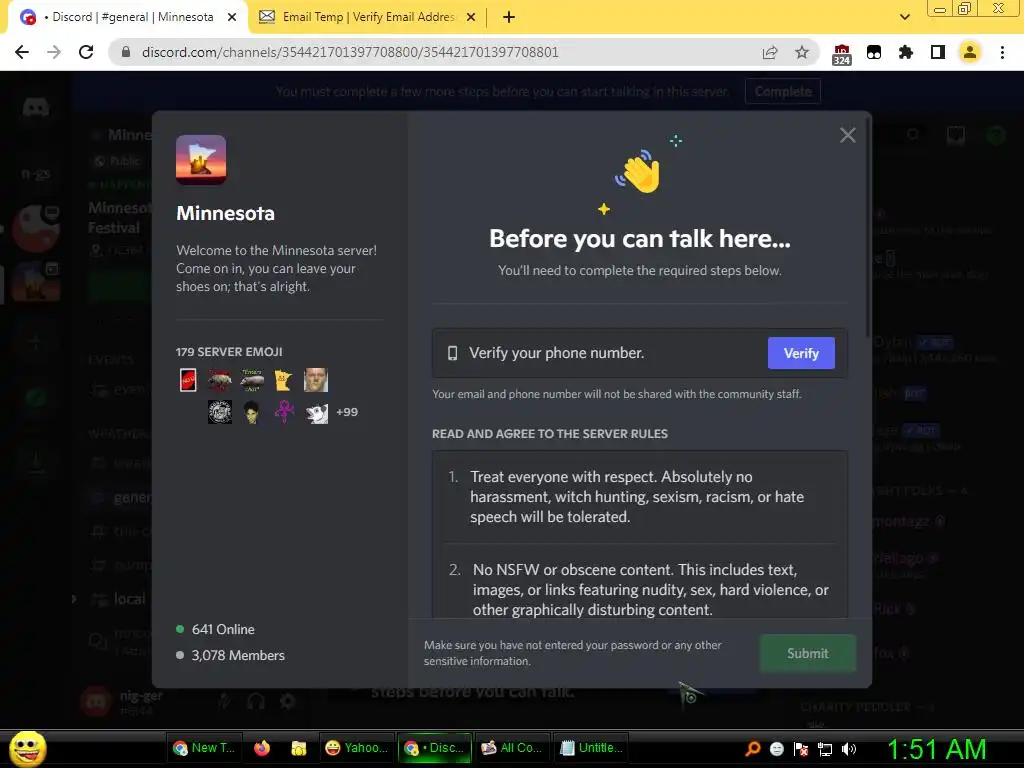Click the Verify phone number button
The image size is (1024, 768).
[x=801, y=353]
